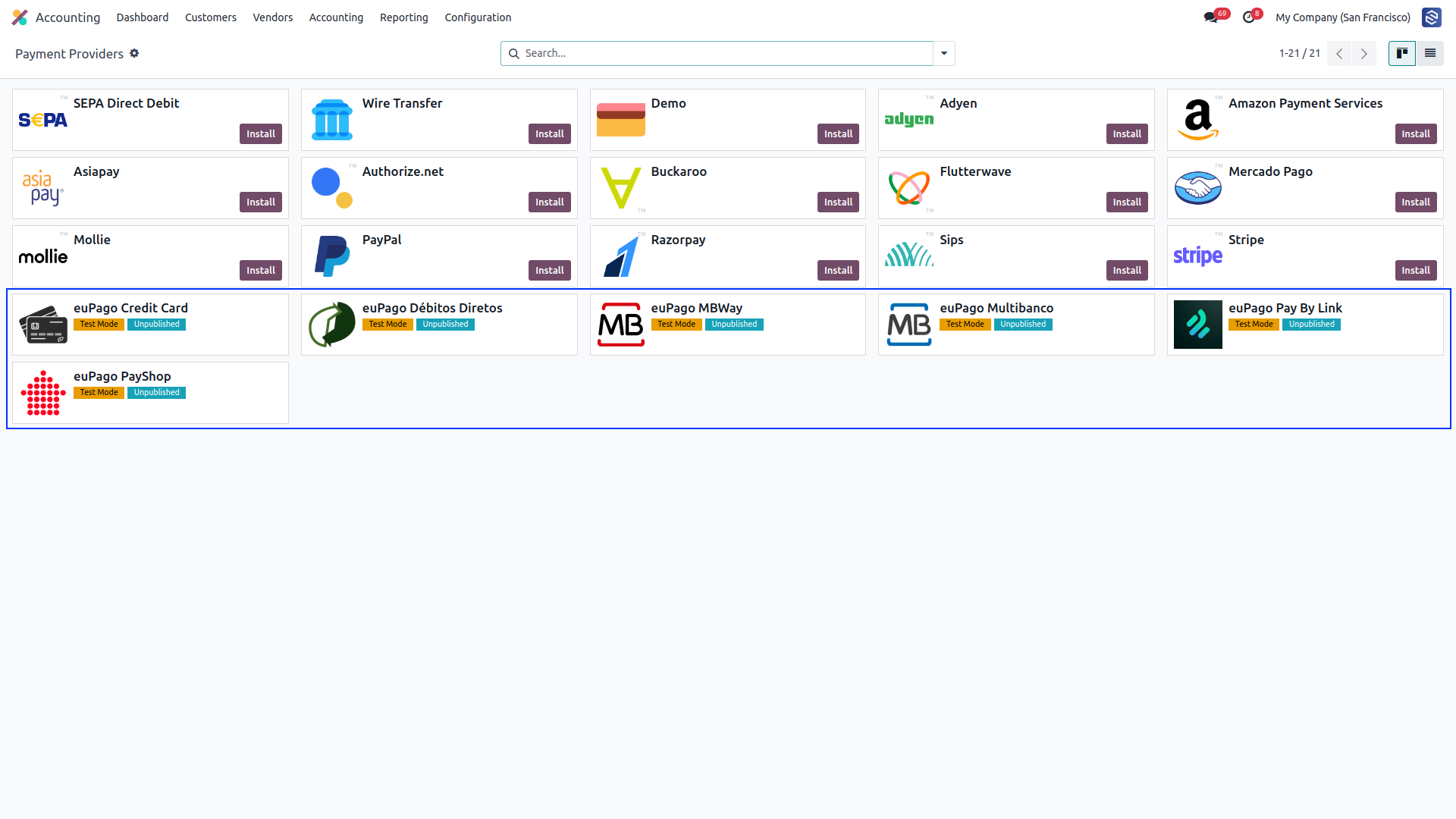Open the Payment Providers gear settings
The image size is (1456, 819).
134,53
